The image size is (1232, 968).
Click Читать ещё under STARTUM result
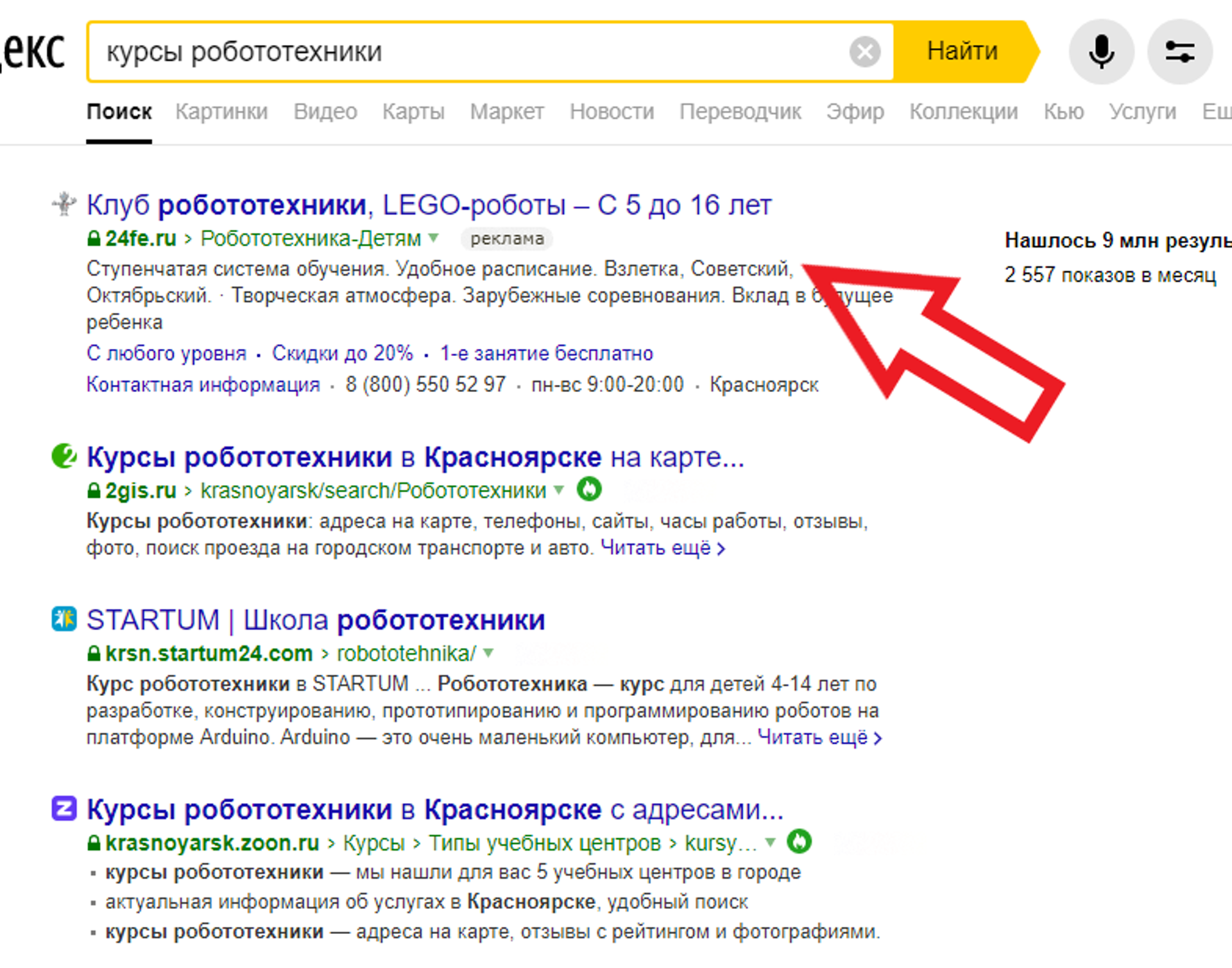pyautogui.click(x=819, y=738)
